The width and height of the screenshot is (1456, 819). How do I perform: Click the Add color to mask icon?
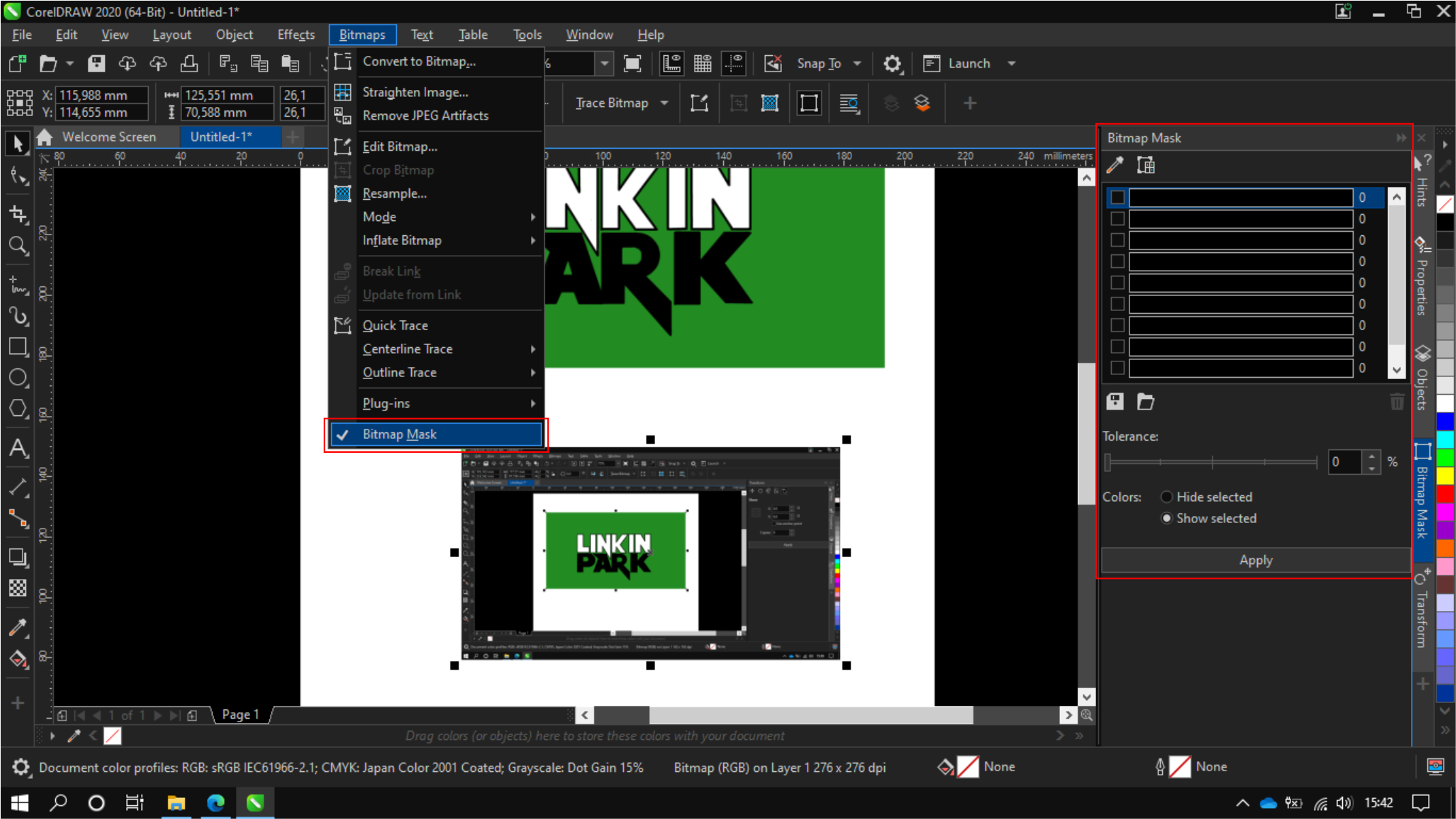point(1115,165)
